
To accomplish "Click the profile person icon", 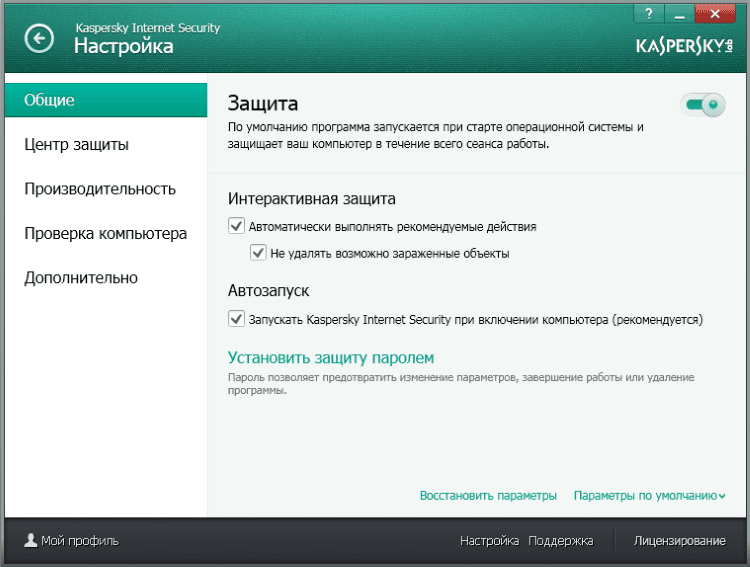I will [x=31, y=540].
